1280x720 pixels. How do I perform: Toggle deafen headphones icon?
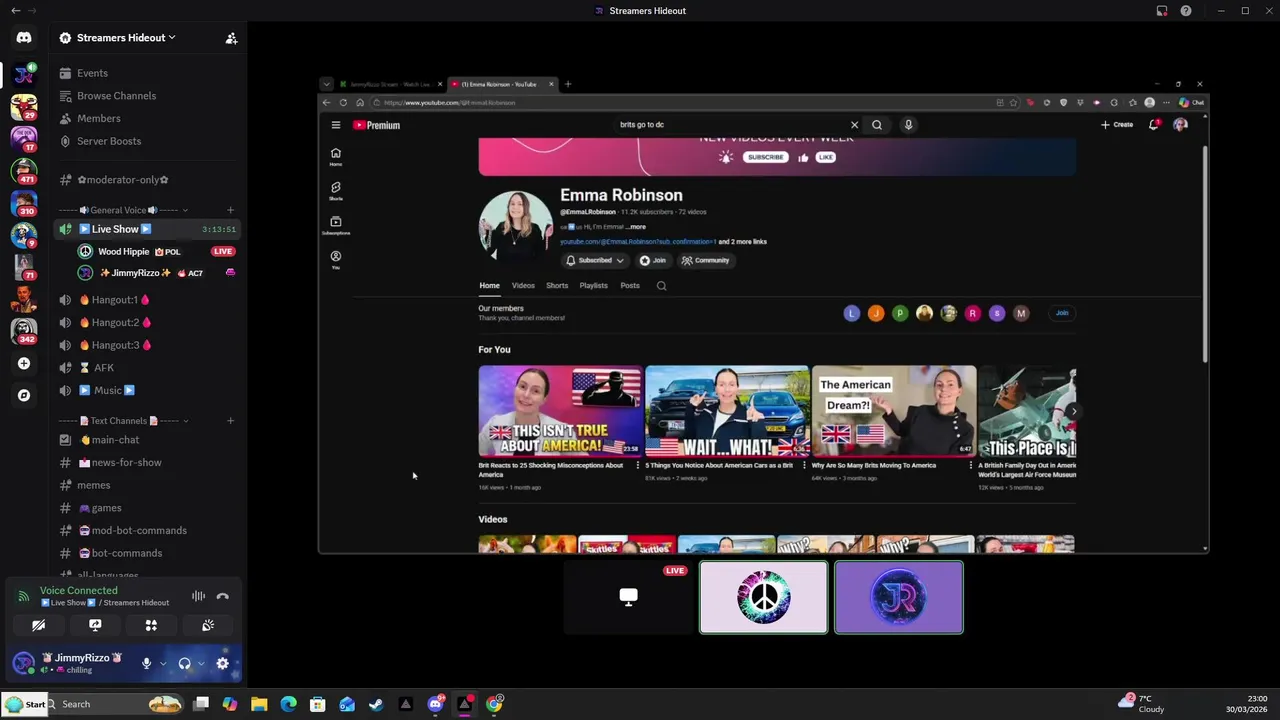[184, 663]
